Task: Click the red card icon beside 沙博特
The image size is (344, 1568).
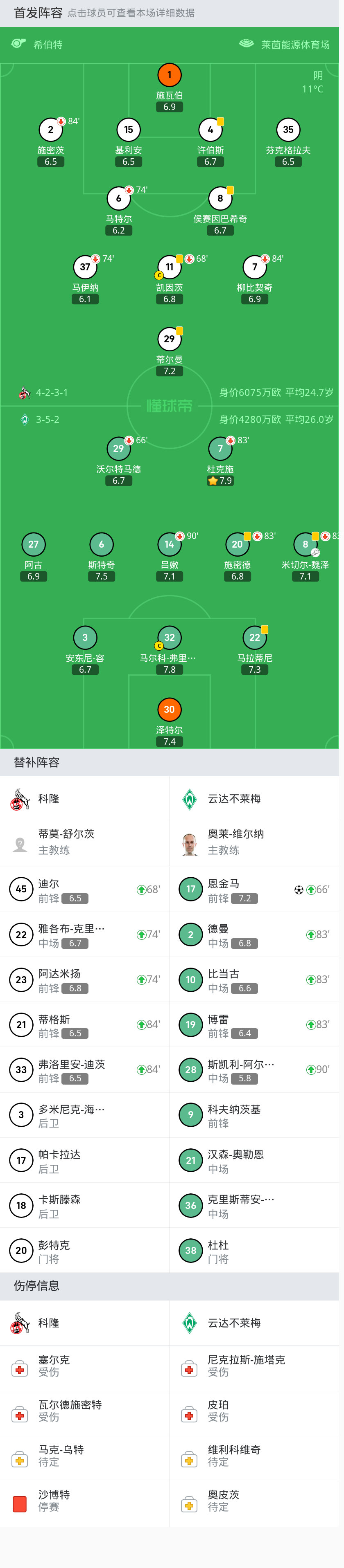Action: [20, 1504]
